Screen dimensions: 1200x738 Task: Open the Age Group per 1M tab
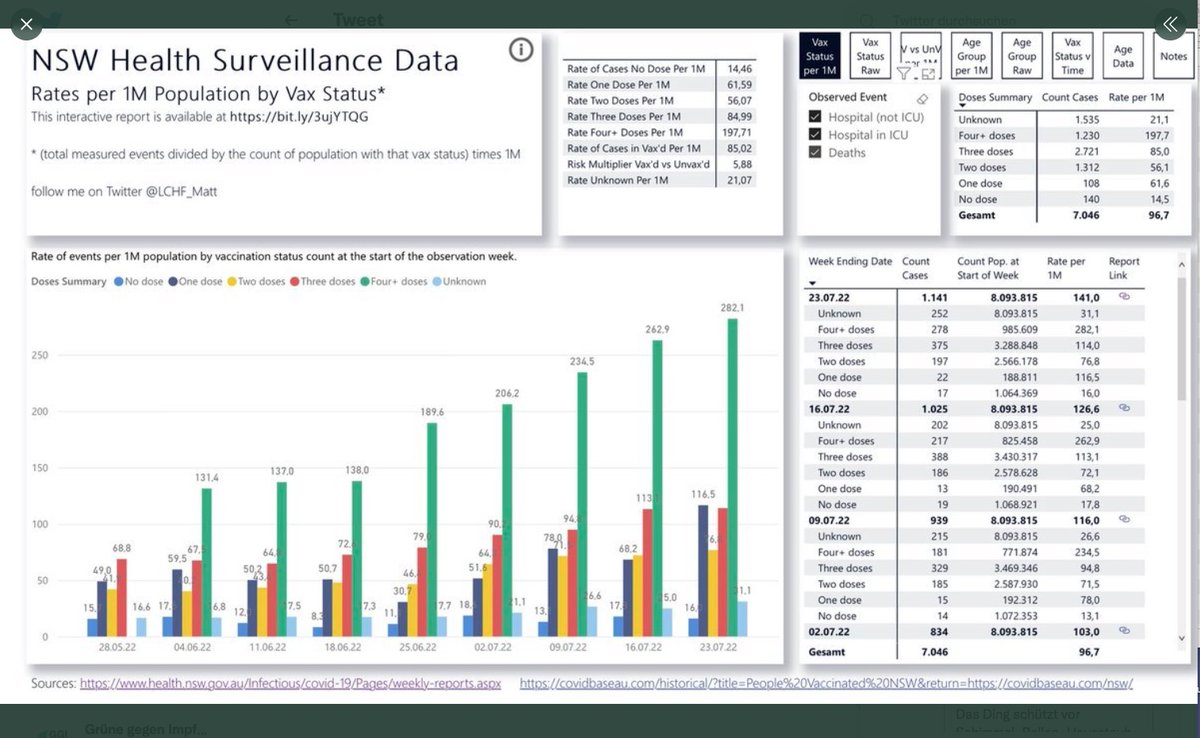pyautogui.click(x=972, y=56)
